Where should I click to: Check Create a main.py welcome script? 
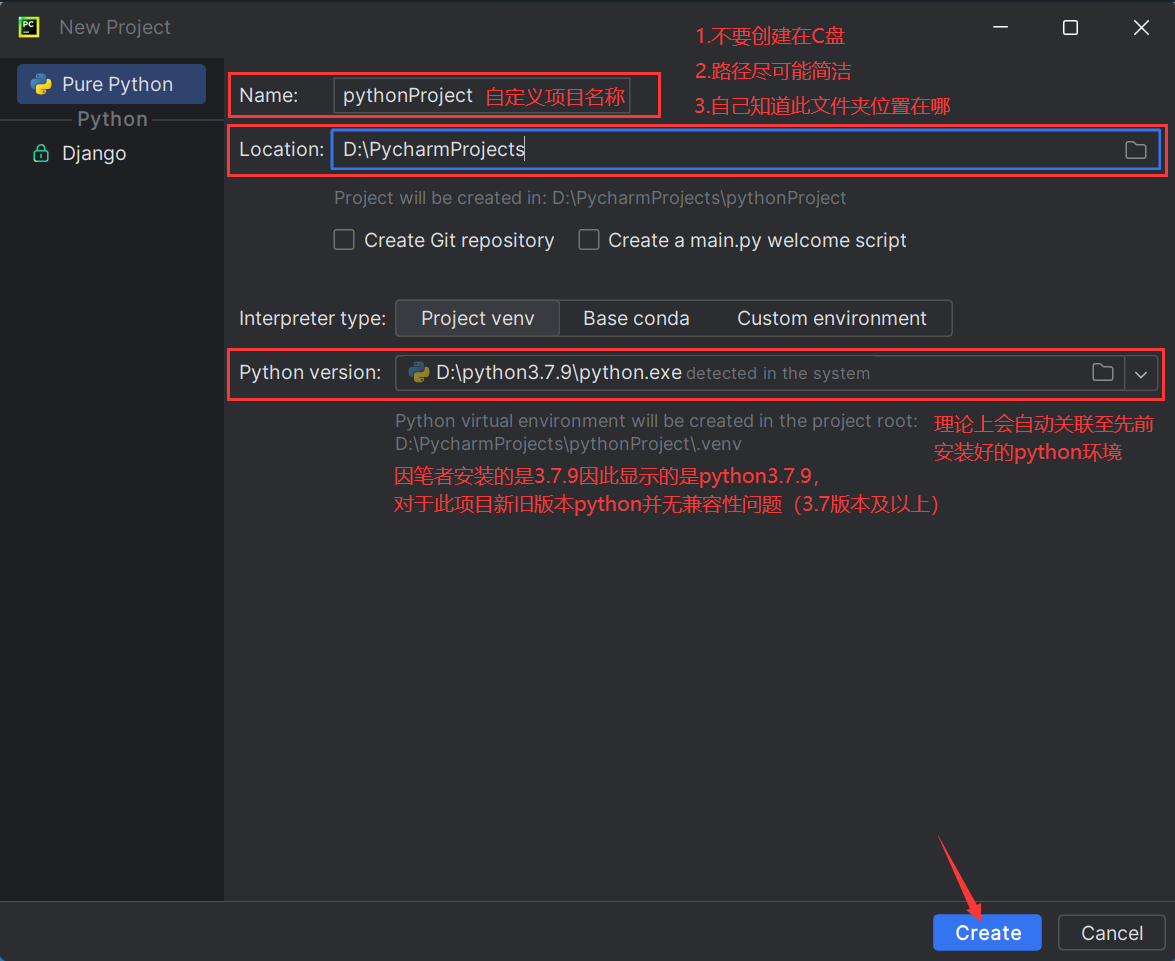(589, 240)
